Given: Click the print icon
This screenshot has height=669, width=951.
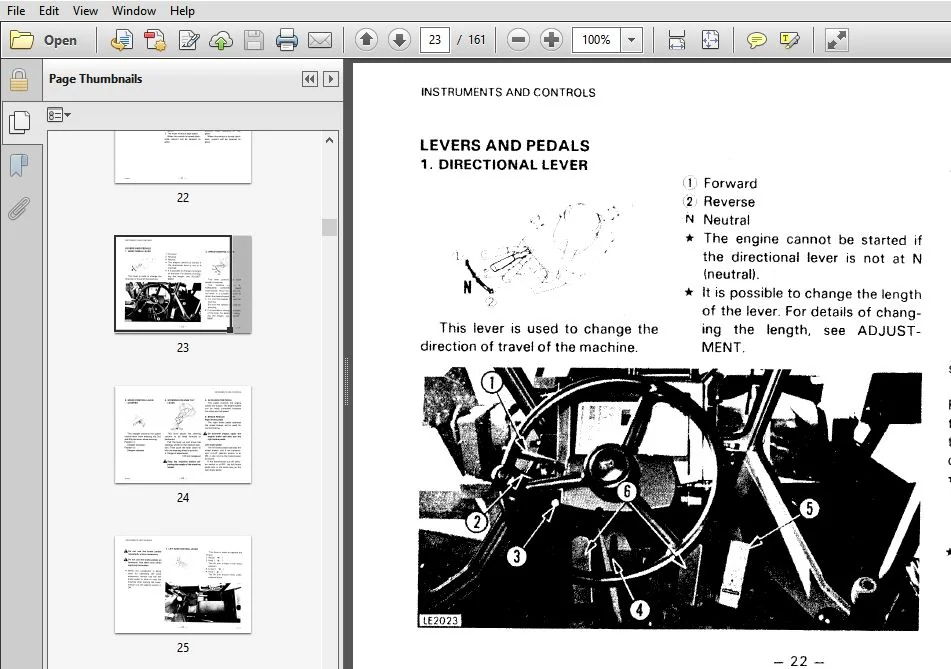Looking at the screenshot, I should click(x=287, y=40).
